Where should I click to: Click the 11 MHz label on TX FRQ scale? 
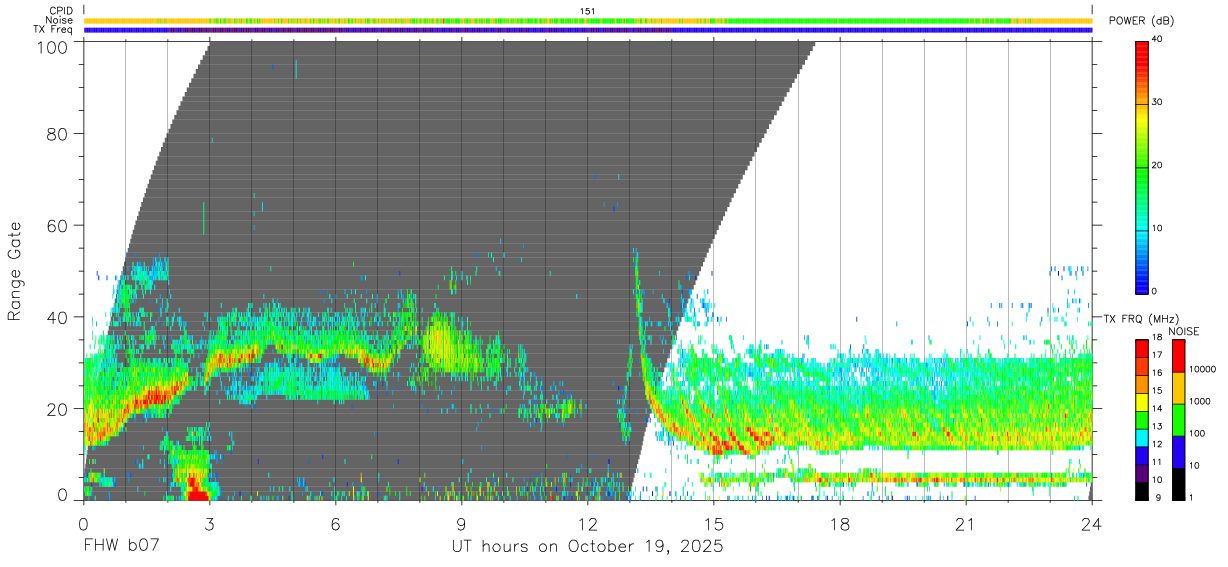(1157, 462)
